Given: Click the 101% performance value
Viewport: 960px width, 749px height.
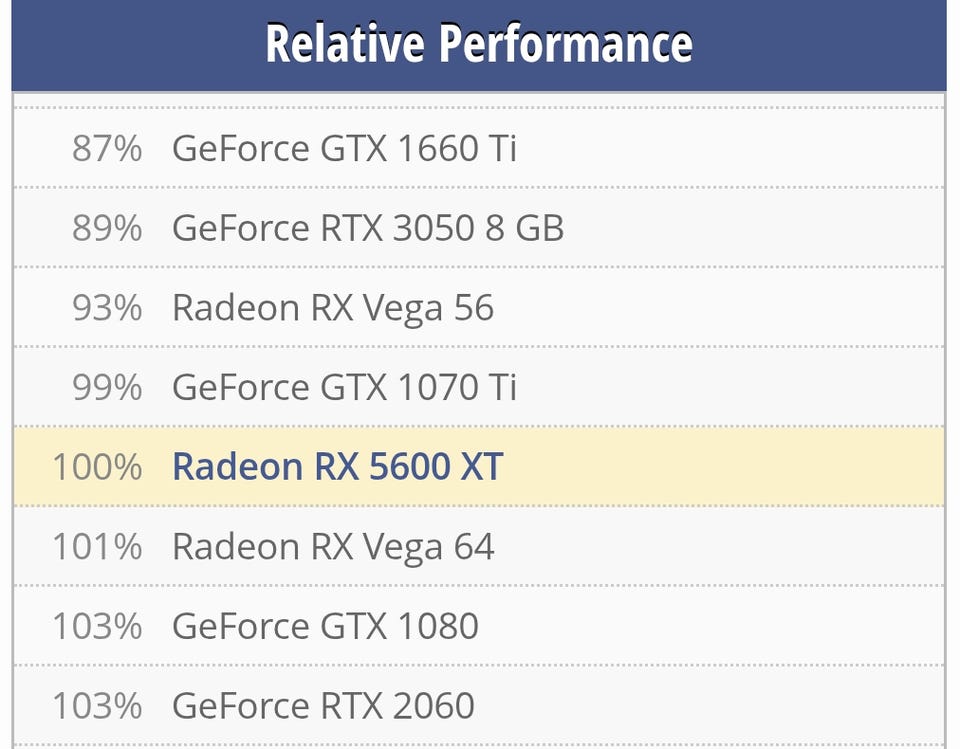Looking at the screenshot, I should 97,547.
